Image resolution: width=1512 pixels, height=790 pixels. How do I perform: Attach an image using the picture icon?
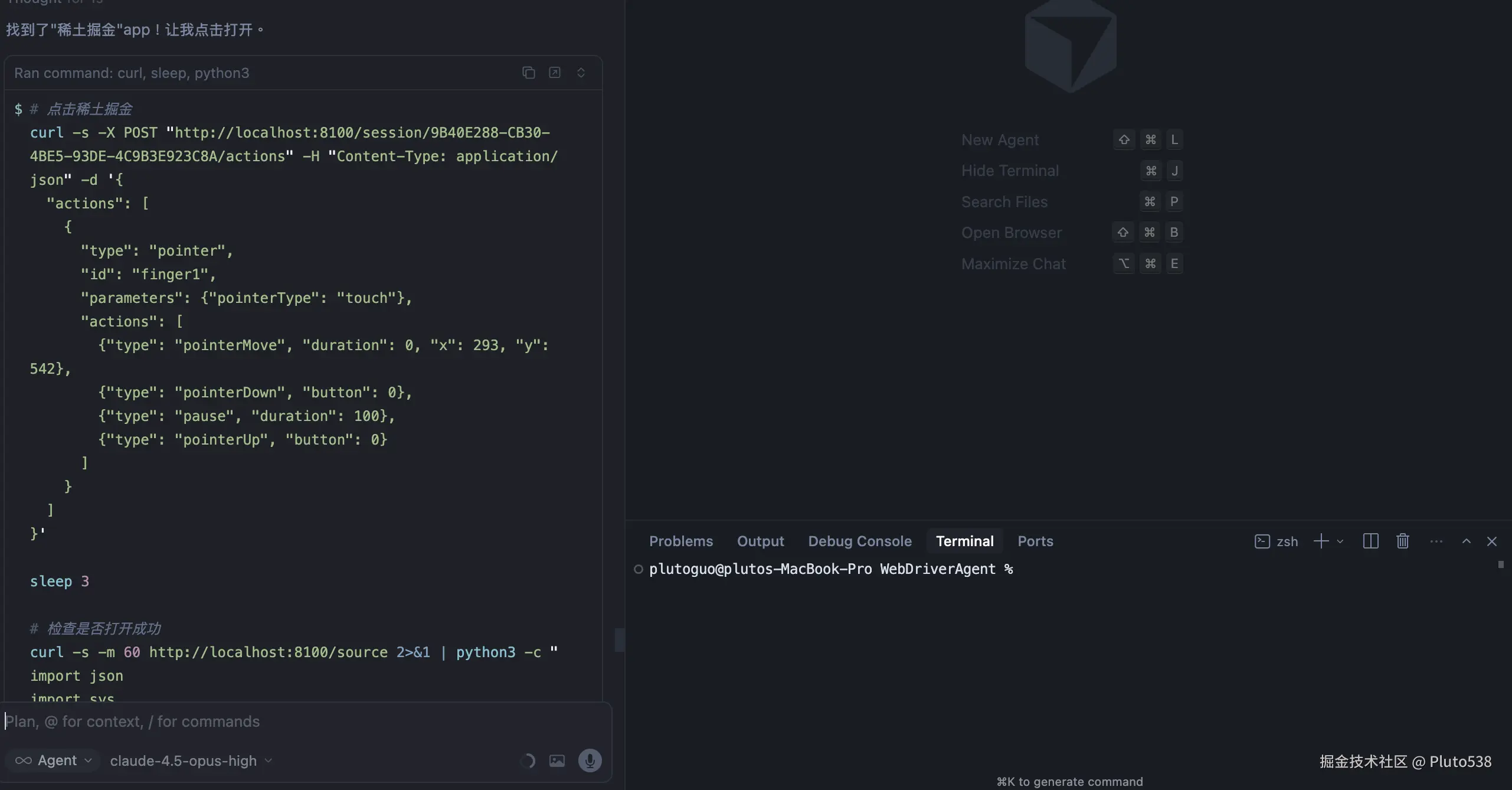click(x=557, y=760)
